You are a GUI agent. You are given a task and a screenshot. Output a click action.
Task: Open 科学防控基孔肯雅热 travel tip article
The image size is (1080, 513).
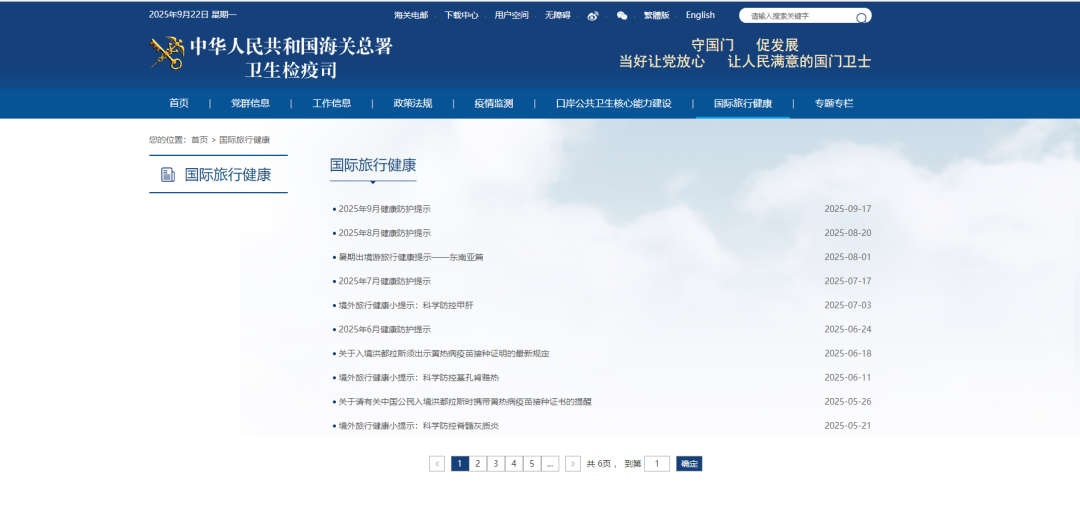coord(419,378)
